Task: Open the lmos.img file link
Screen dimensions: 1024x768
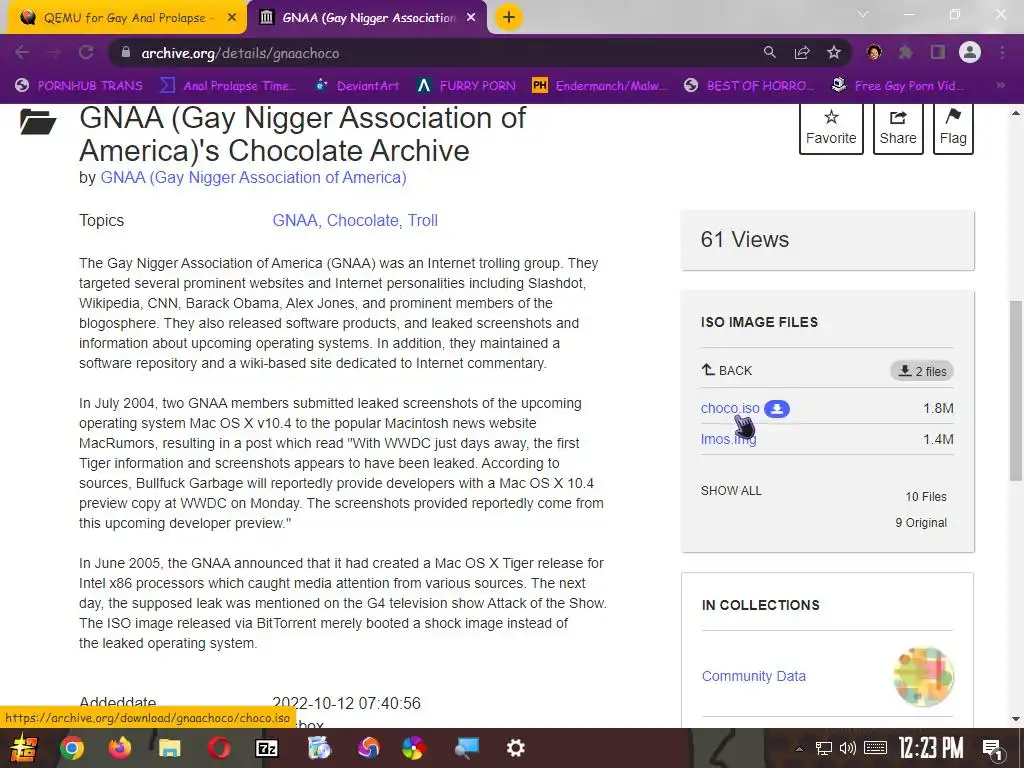Action: (x=728, y=439)
